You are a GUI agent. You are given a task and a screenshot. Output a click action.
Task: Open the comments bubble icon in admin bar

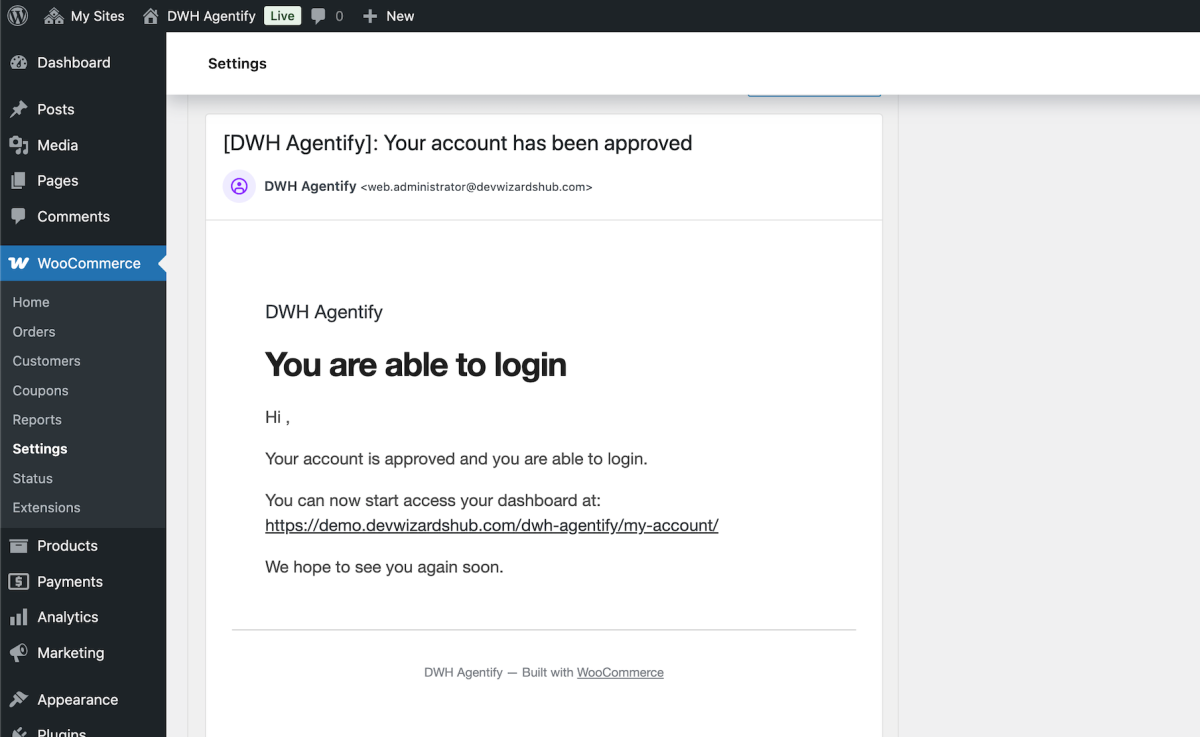pyautogui.click(x=318, y=16)
